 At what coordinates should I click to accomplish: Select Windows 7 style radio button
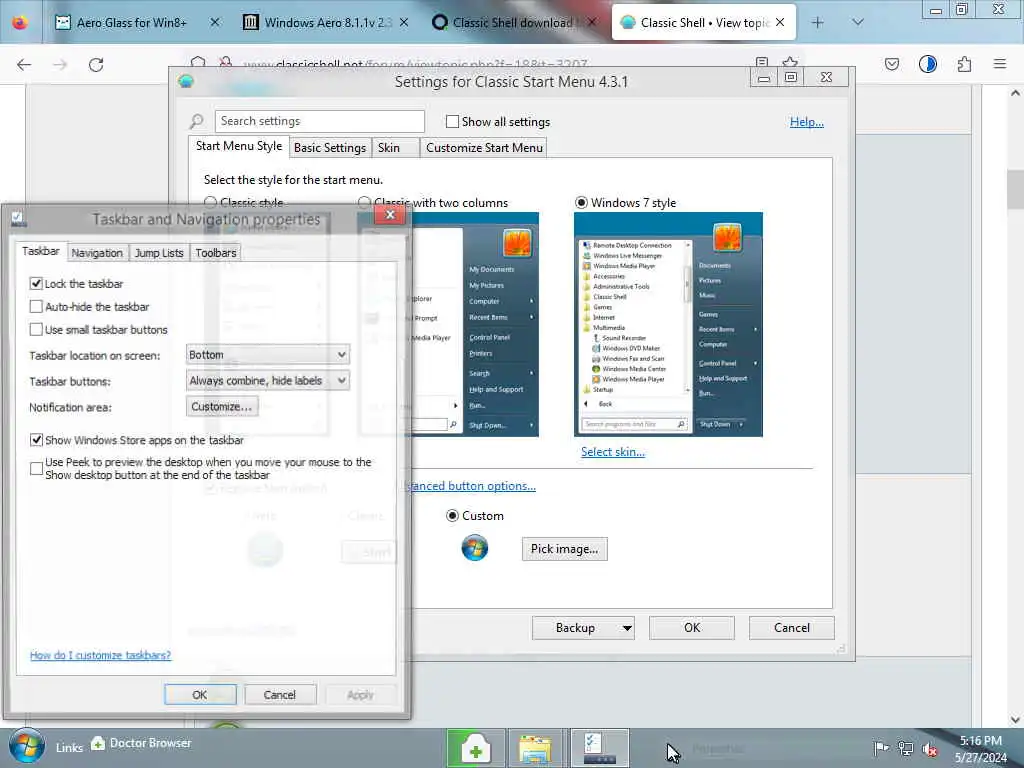[581, 202]
